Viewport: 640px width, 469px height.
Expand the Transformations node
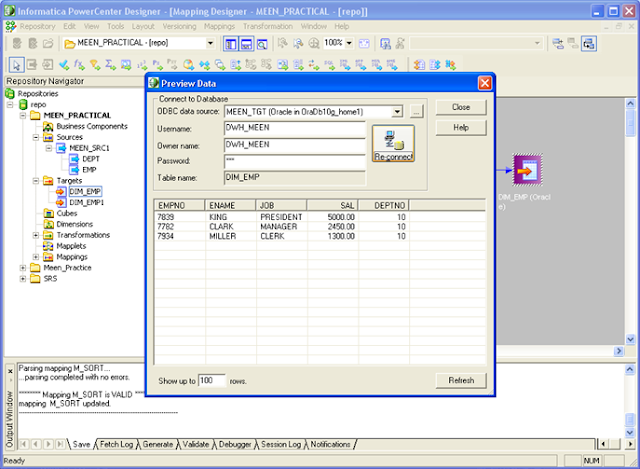pyautogui.click(x=36, y=235)
